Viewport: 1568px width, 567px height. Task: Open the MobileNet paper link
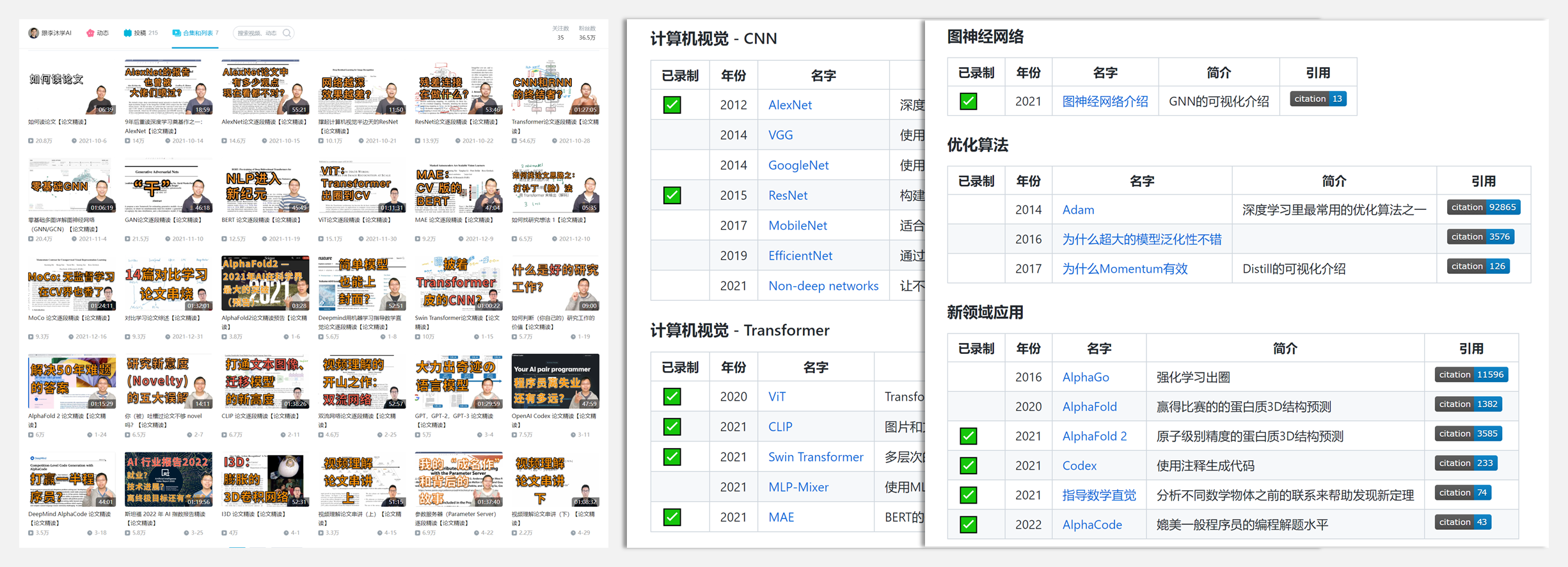tap(798, 225)
